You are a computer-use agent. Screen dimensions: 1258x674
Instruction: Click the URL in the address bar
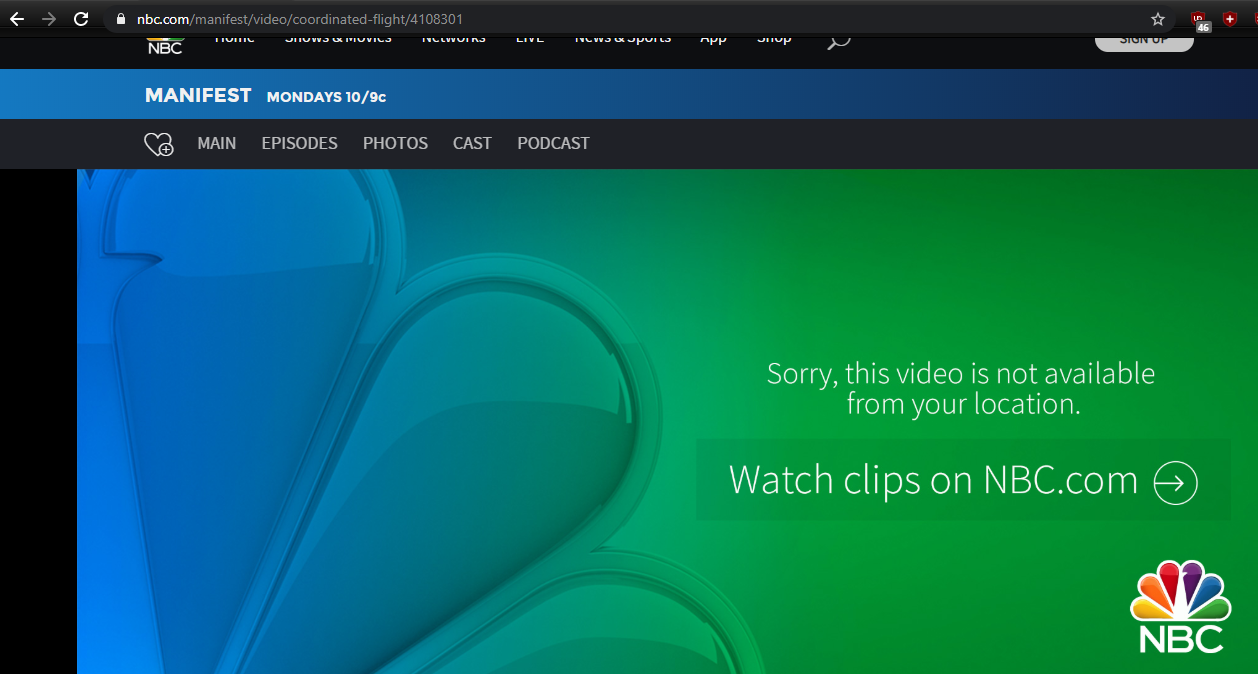pyautogui.click(x=300, y=19)
